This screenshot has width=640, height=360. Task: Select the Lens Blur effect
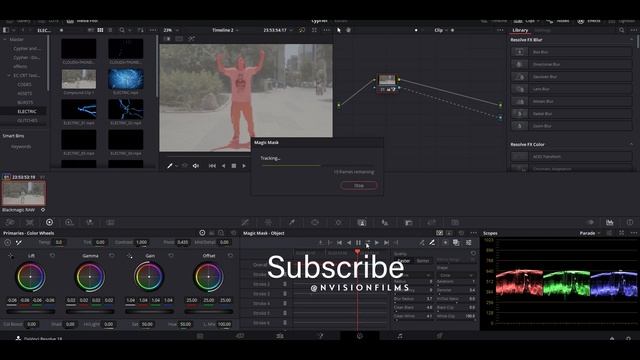[x=571, y=89]
